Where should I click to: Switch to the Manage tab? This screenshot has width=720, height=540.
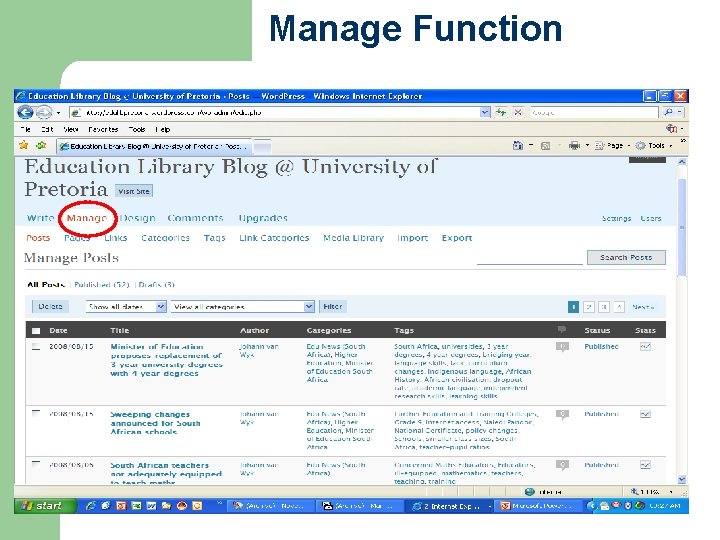click(x=87, y=218)
